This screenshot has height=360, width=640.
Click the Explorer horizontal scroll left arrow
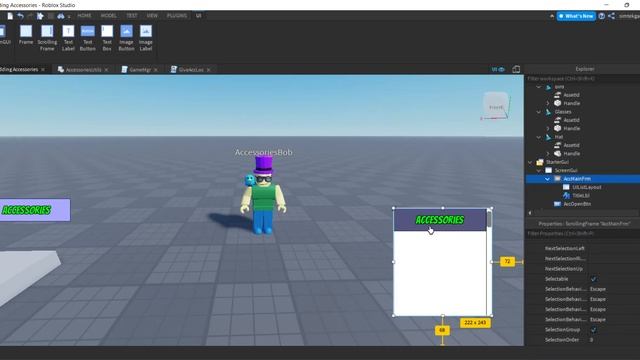pyautogui.click(x=530, y=213)
